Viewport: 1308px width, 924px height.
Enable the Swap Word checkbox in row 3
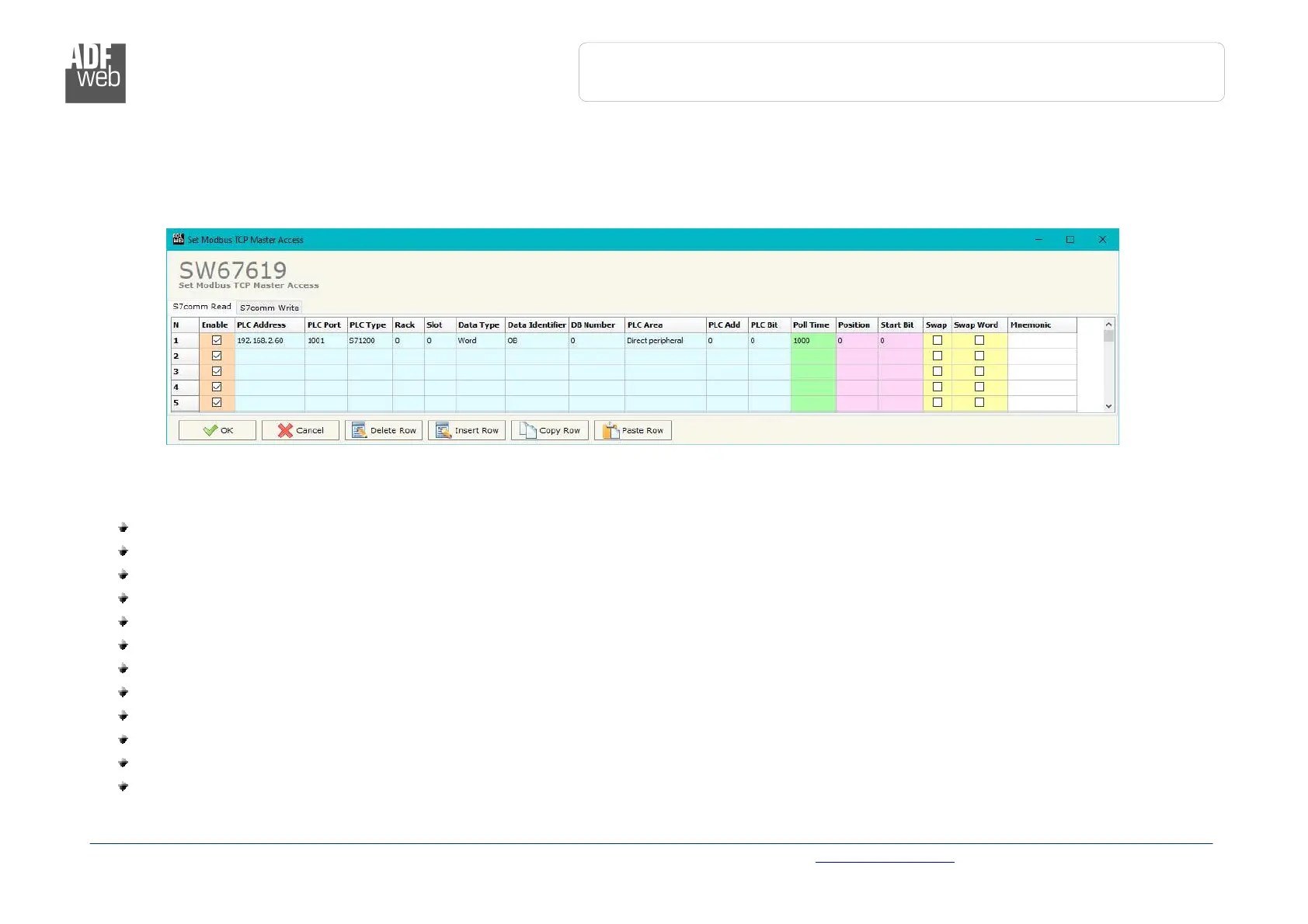coord(979,371)
